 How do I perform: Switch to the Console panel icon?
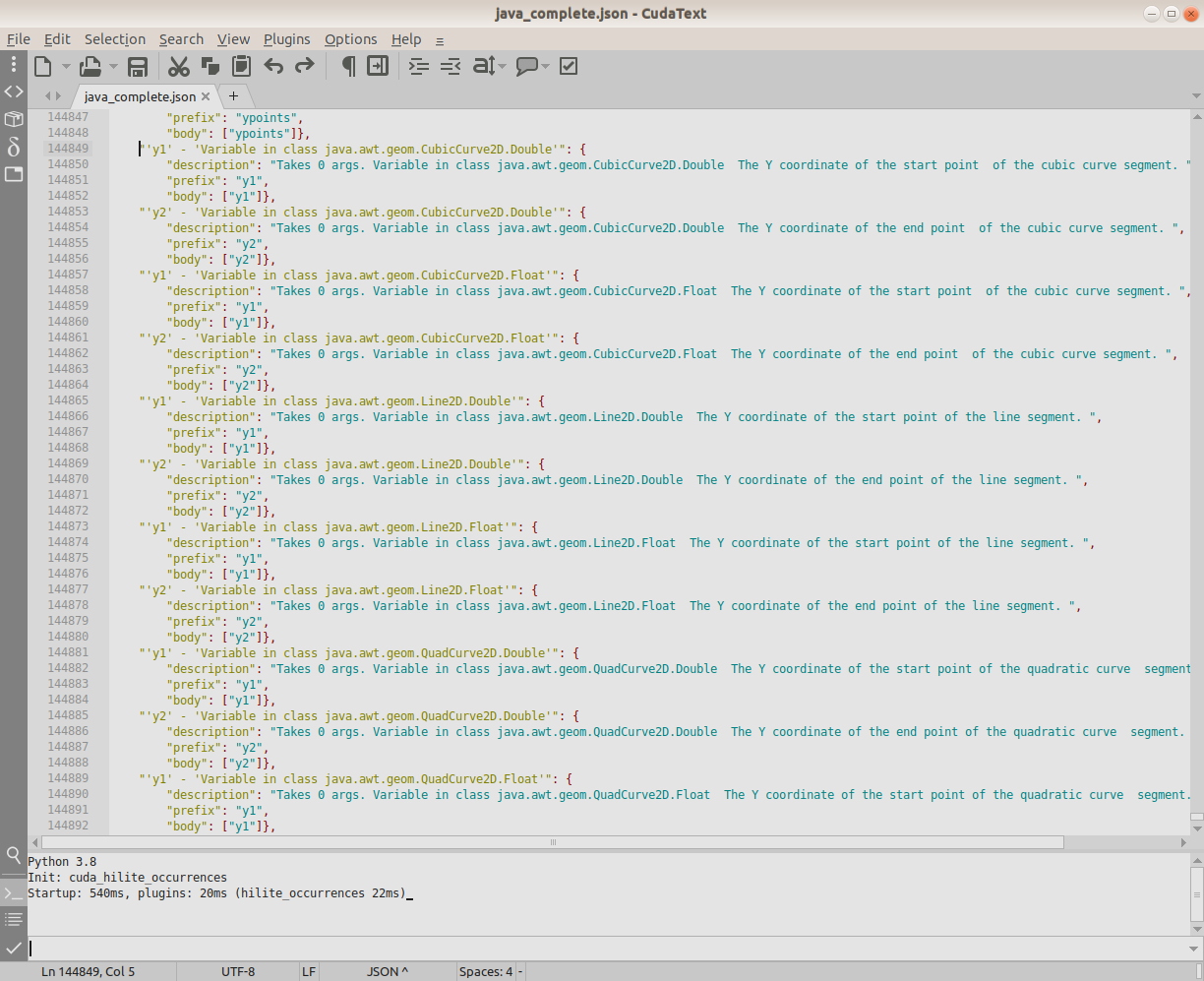click(x=13, y=892)
